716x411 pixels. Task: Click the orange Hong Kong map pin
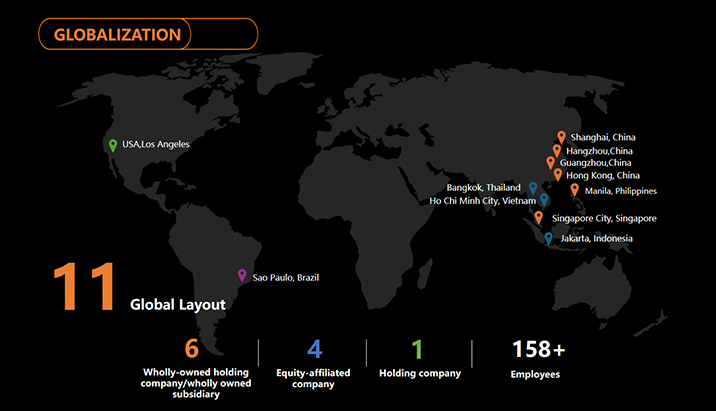tap(558, 174)
